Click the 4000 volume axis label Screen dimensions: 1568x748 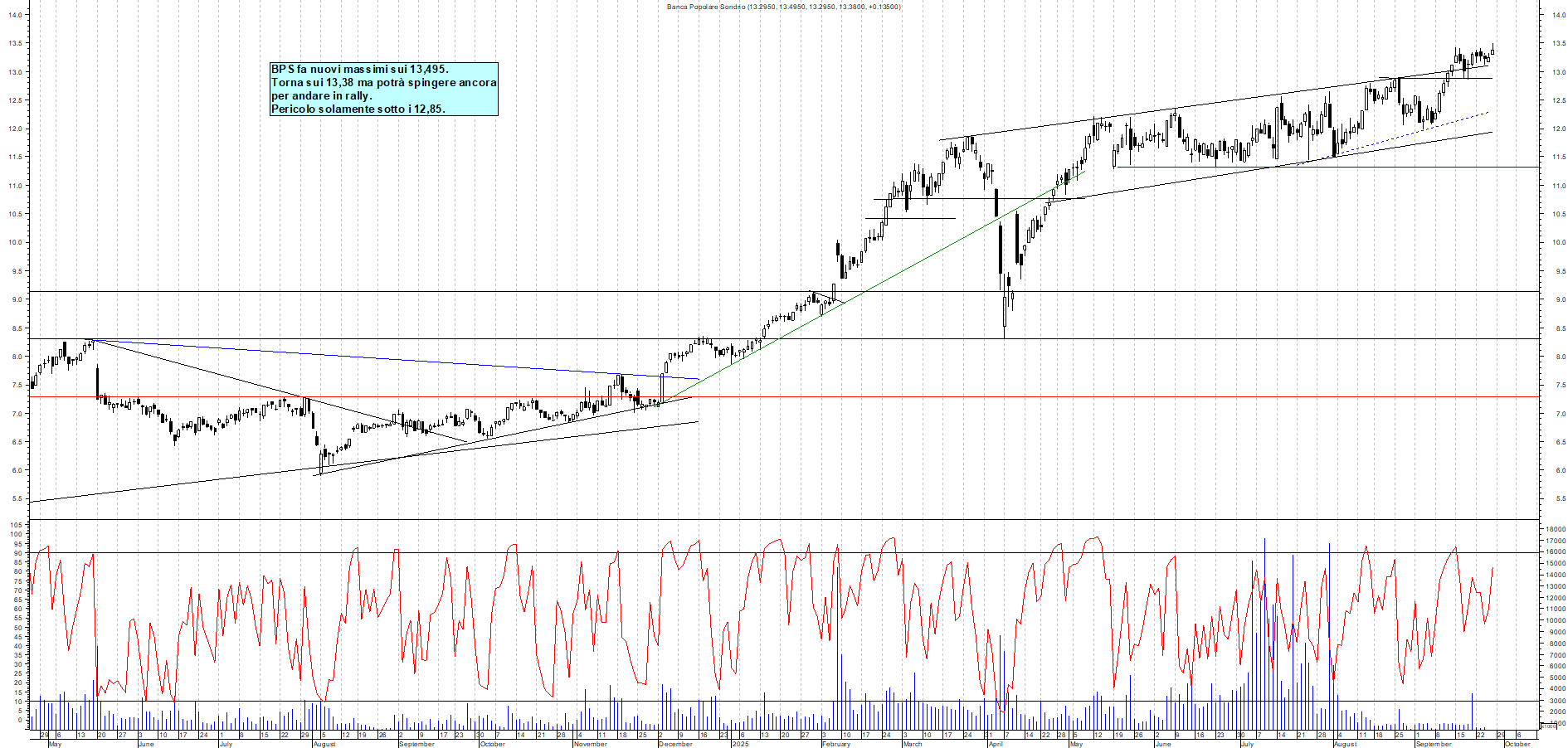(1557, 689)
